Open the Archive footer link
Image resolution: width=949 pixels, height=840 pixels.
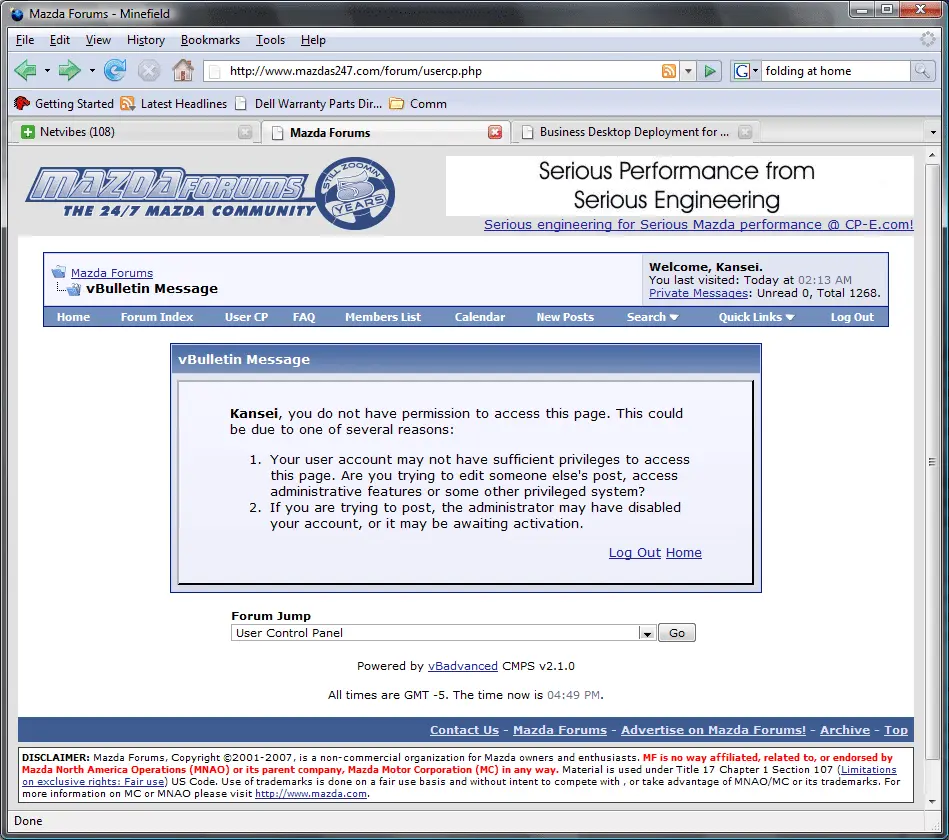tap(845, 730)
